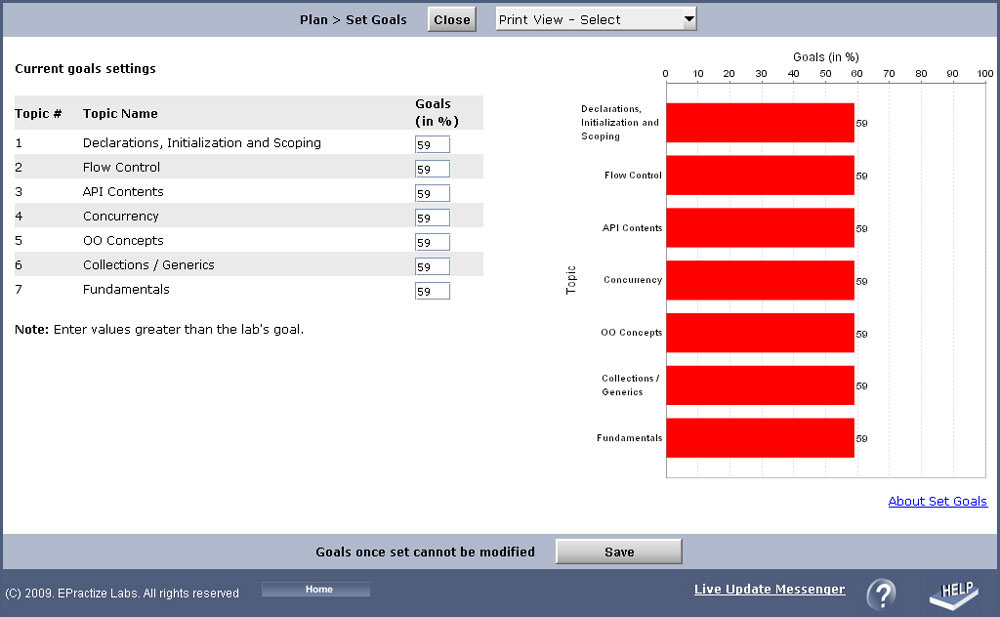Click the note about entering greater values

tap(159, 330)
